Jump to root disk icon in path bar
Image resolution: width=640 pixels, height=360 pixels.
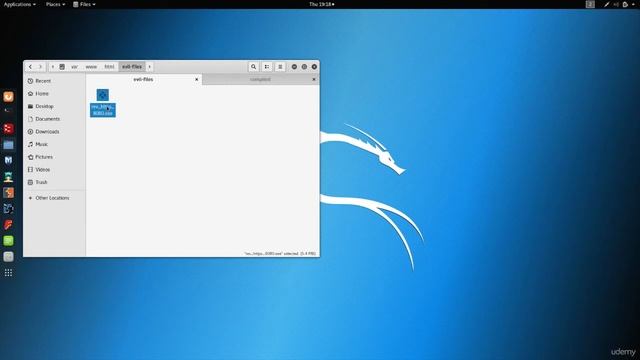tap(62, 67)
